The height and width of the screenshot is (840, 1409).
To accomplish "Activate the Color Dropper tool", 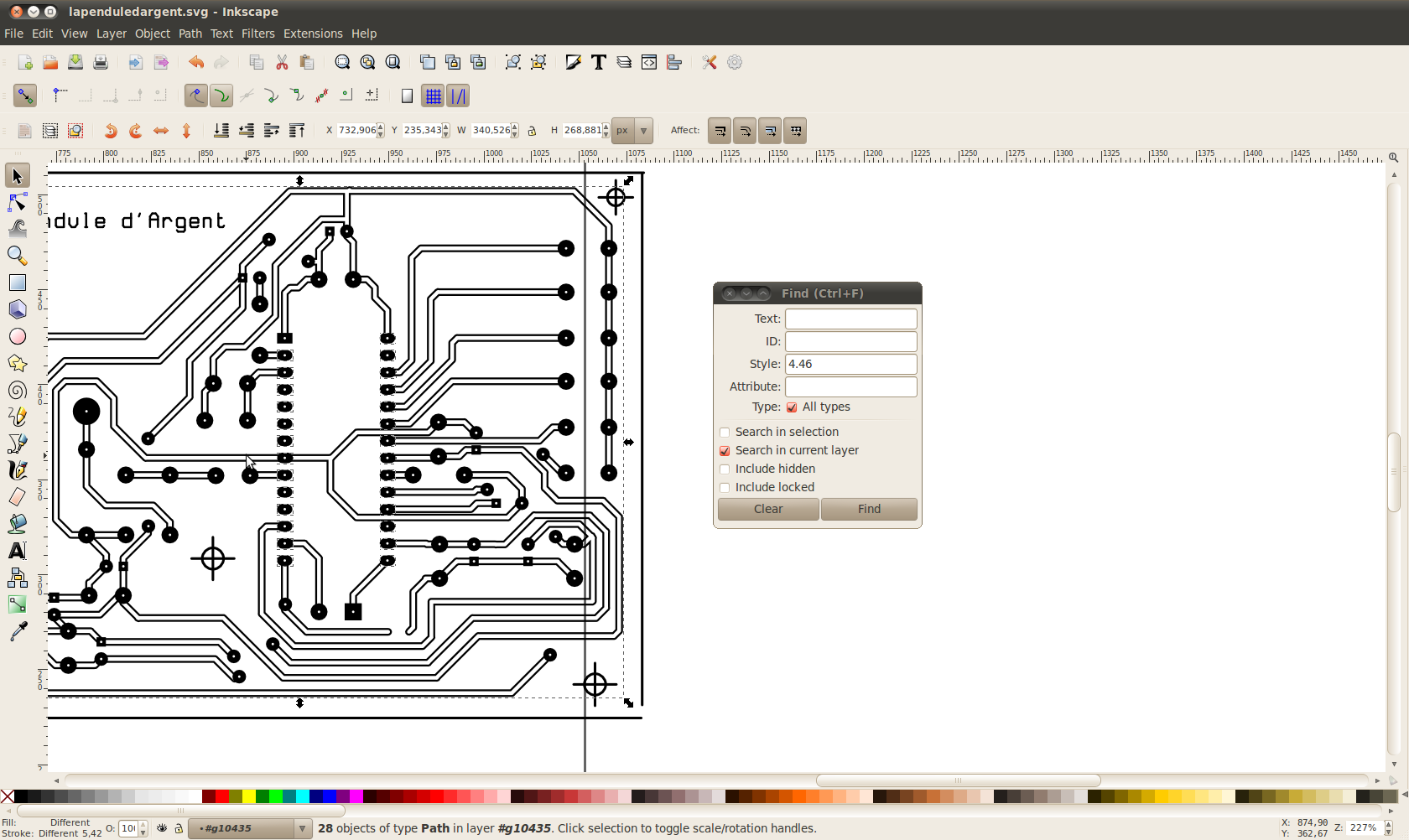I will (17, 631).
